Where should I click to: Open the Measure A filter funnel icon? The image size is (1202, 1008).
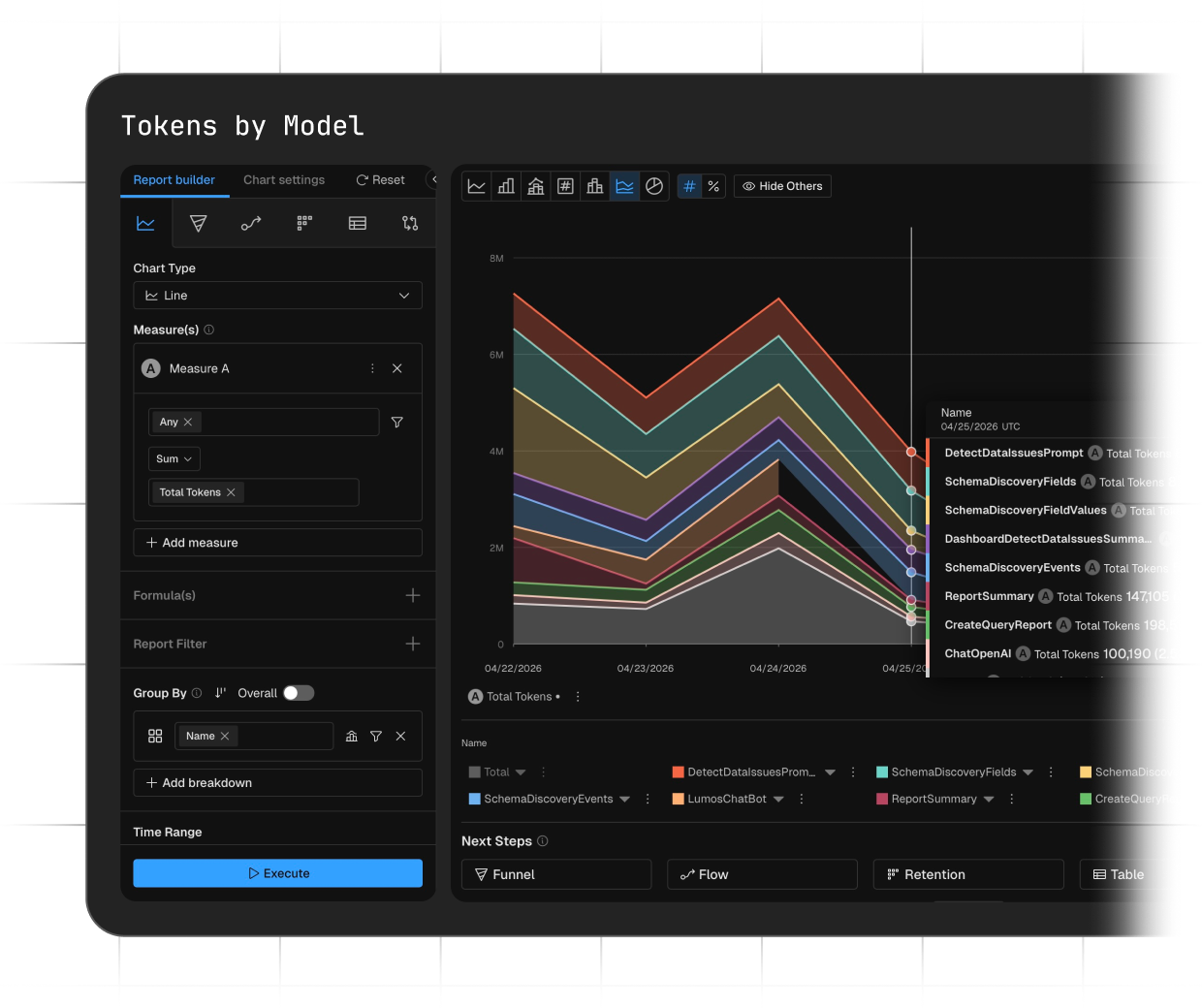(397, 422)
